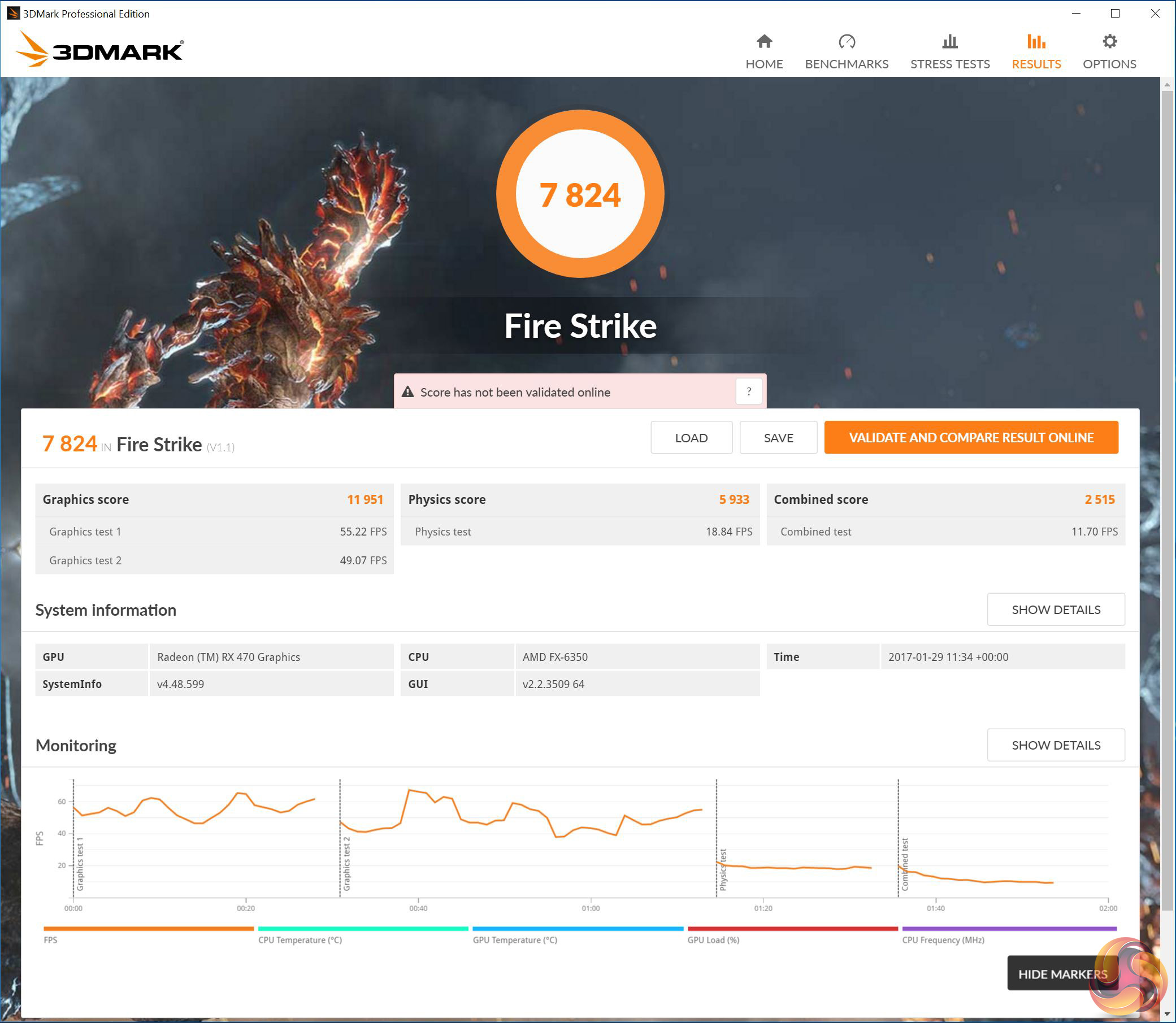Click the question mark help icon

tap(748, 391)
